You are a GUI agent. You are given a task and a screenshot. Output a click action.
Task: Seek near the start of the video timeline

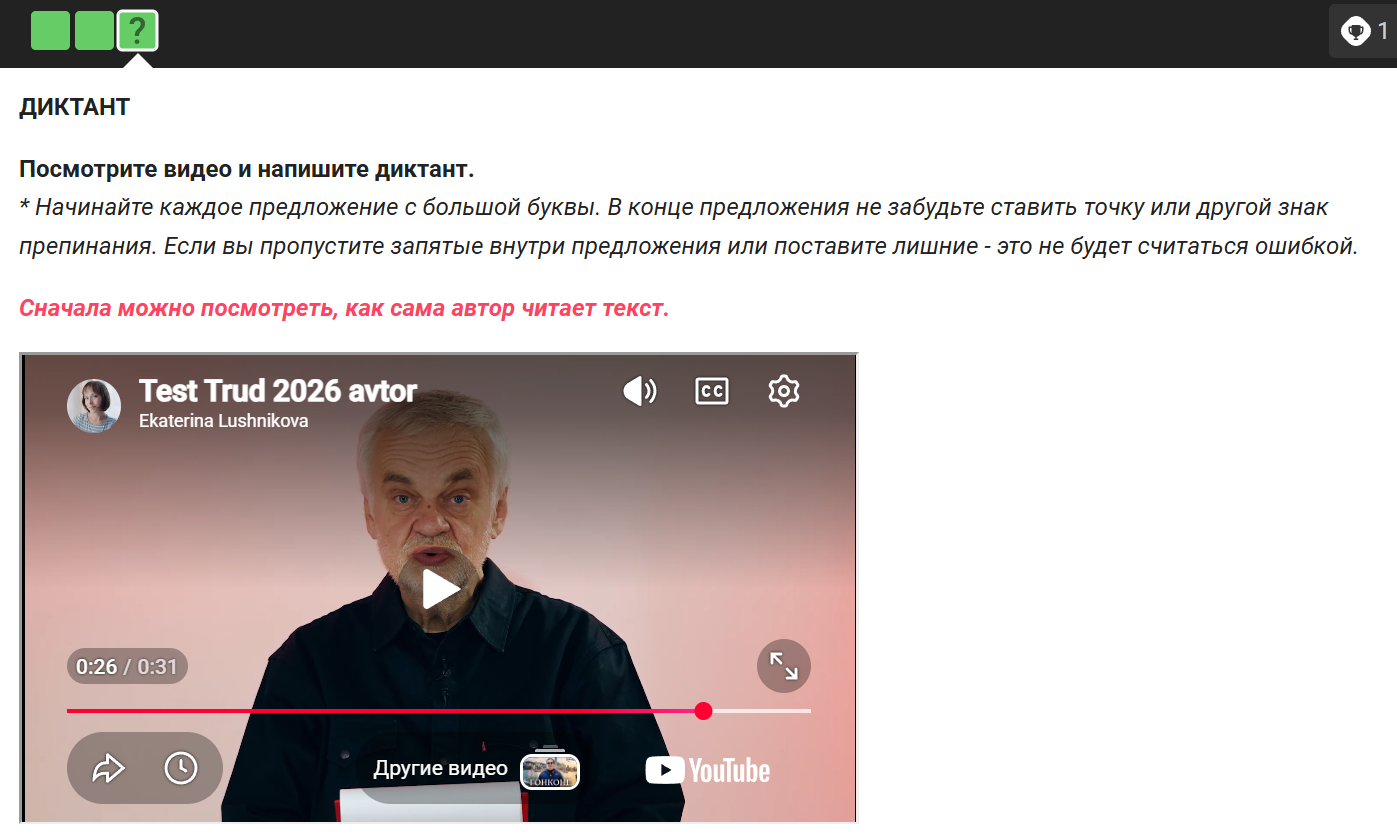[x=80, y=711]
